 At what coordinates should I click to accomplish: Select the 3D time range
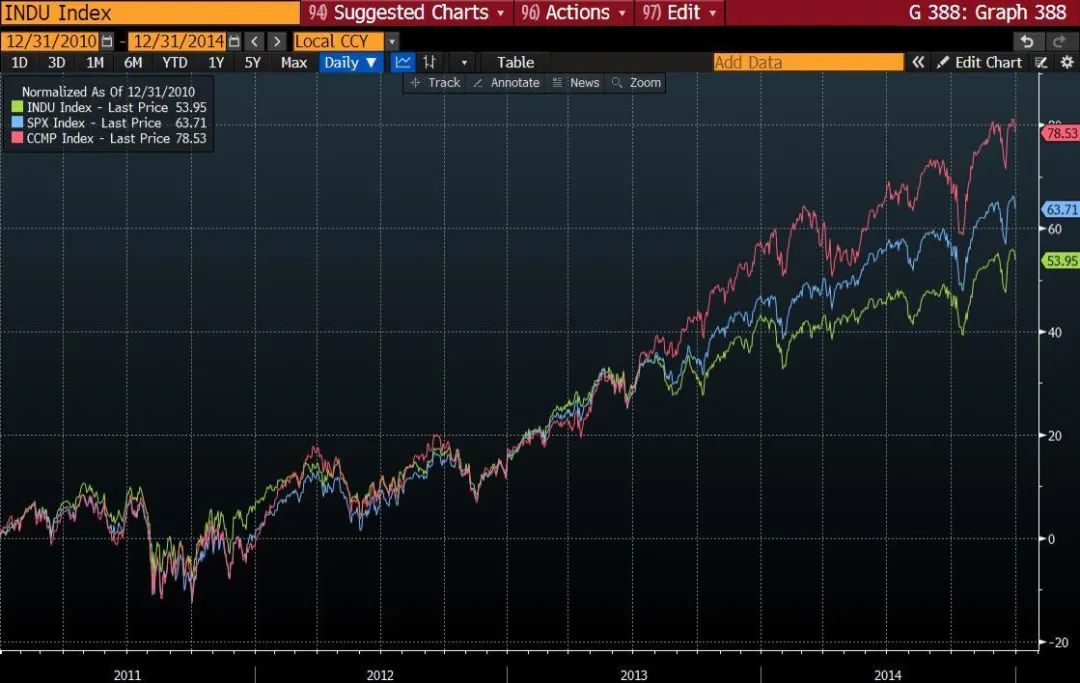click(x=56, y=63)
